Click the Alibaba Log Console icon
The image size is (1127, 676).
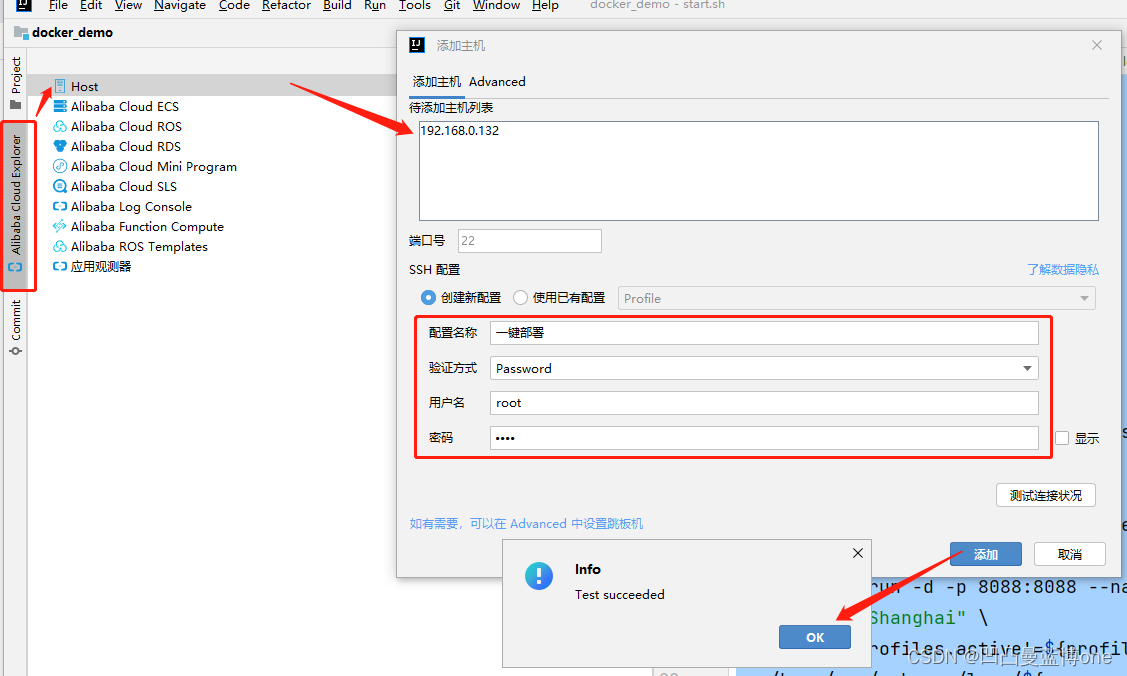tap(60, 206)
